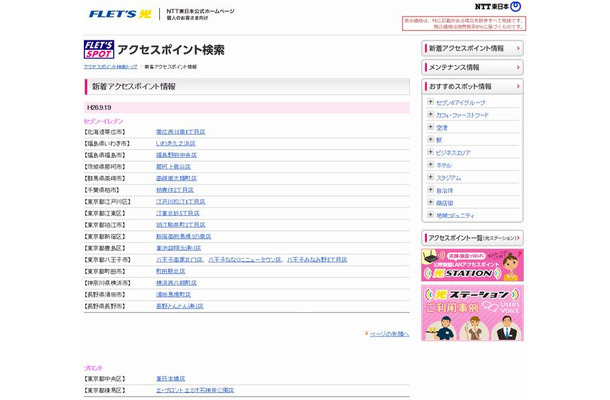
Task: Open the 空港 text link in sidebar
Action: pos(442,128)
